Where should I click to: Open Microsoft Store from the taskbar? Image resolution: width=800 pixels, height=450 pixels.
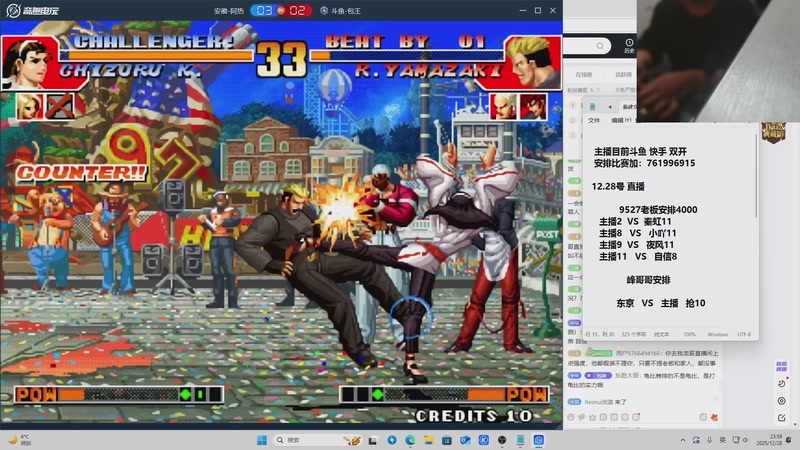[447, 440]
